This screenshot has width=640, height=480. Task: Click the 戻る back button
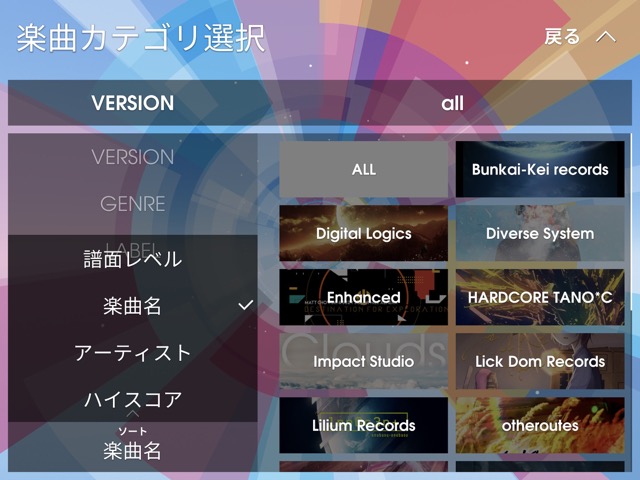point(562,37)
